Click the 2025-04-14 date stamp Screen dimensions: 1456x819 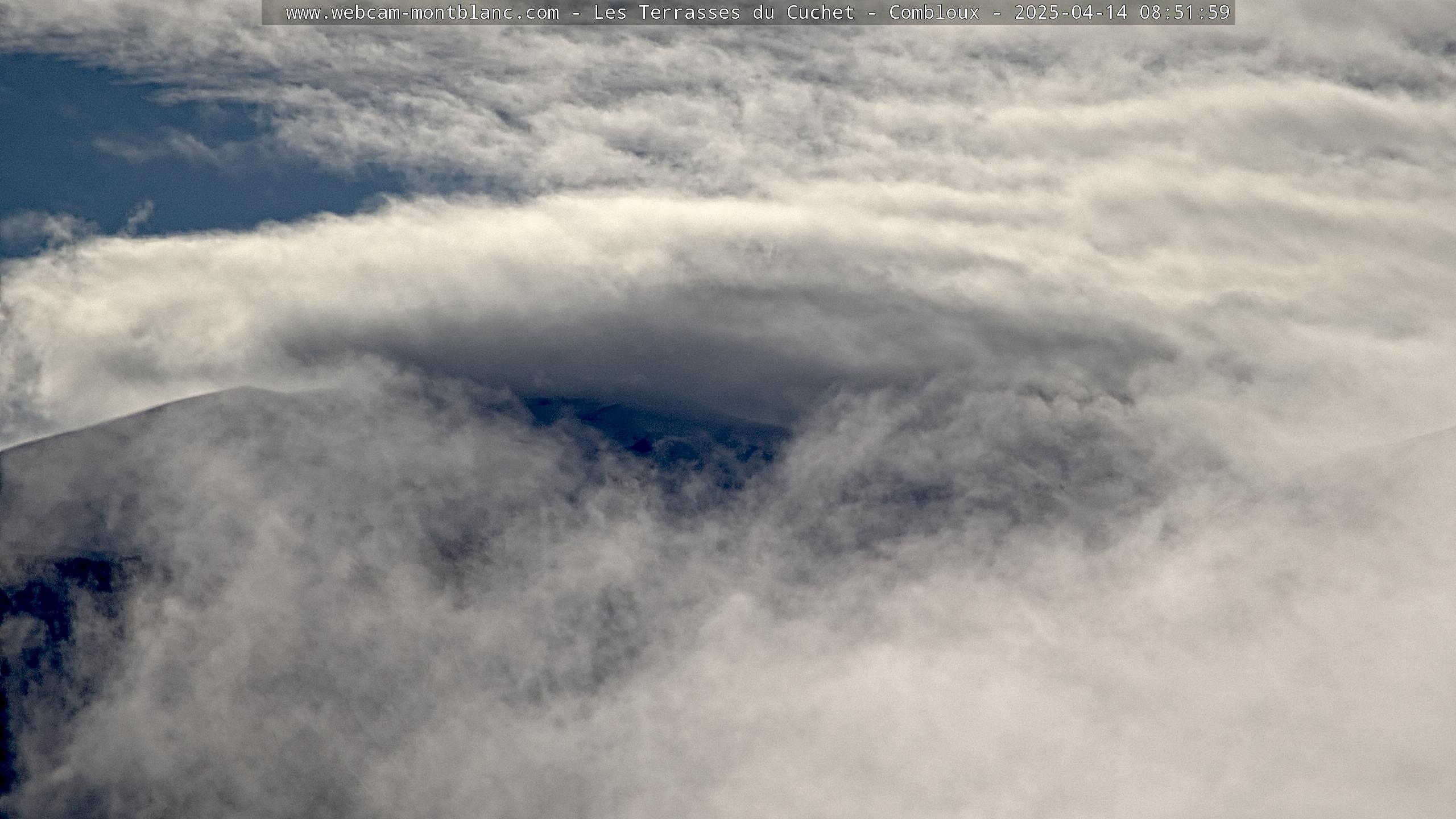coord(1071,13)
